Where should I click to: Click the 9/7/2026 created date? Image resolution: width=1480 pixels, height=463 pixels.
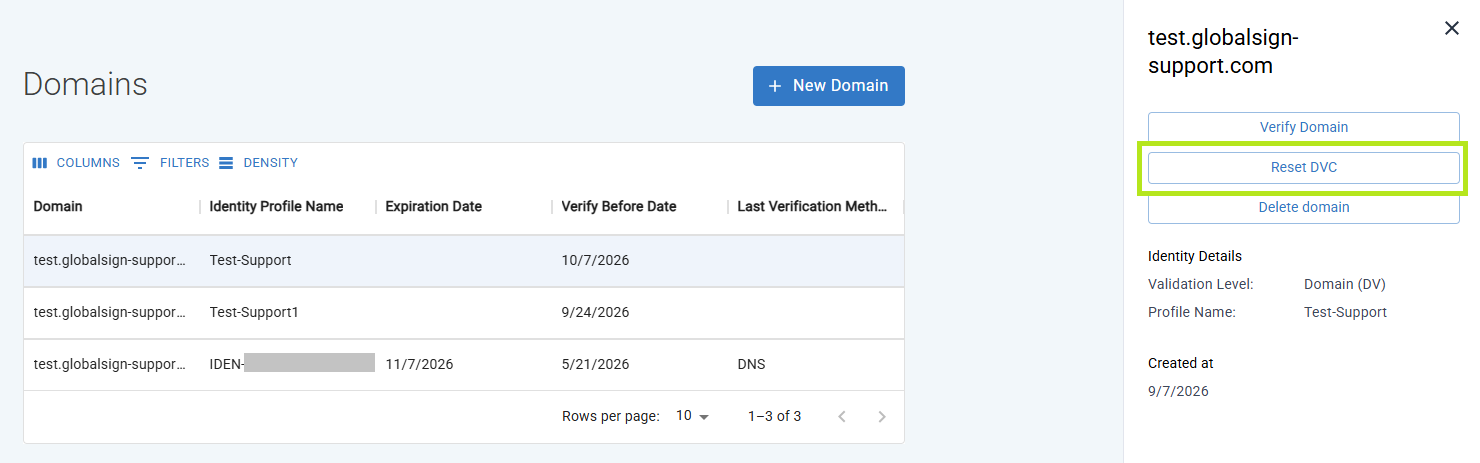pos(1178,392)
